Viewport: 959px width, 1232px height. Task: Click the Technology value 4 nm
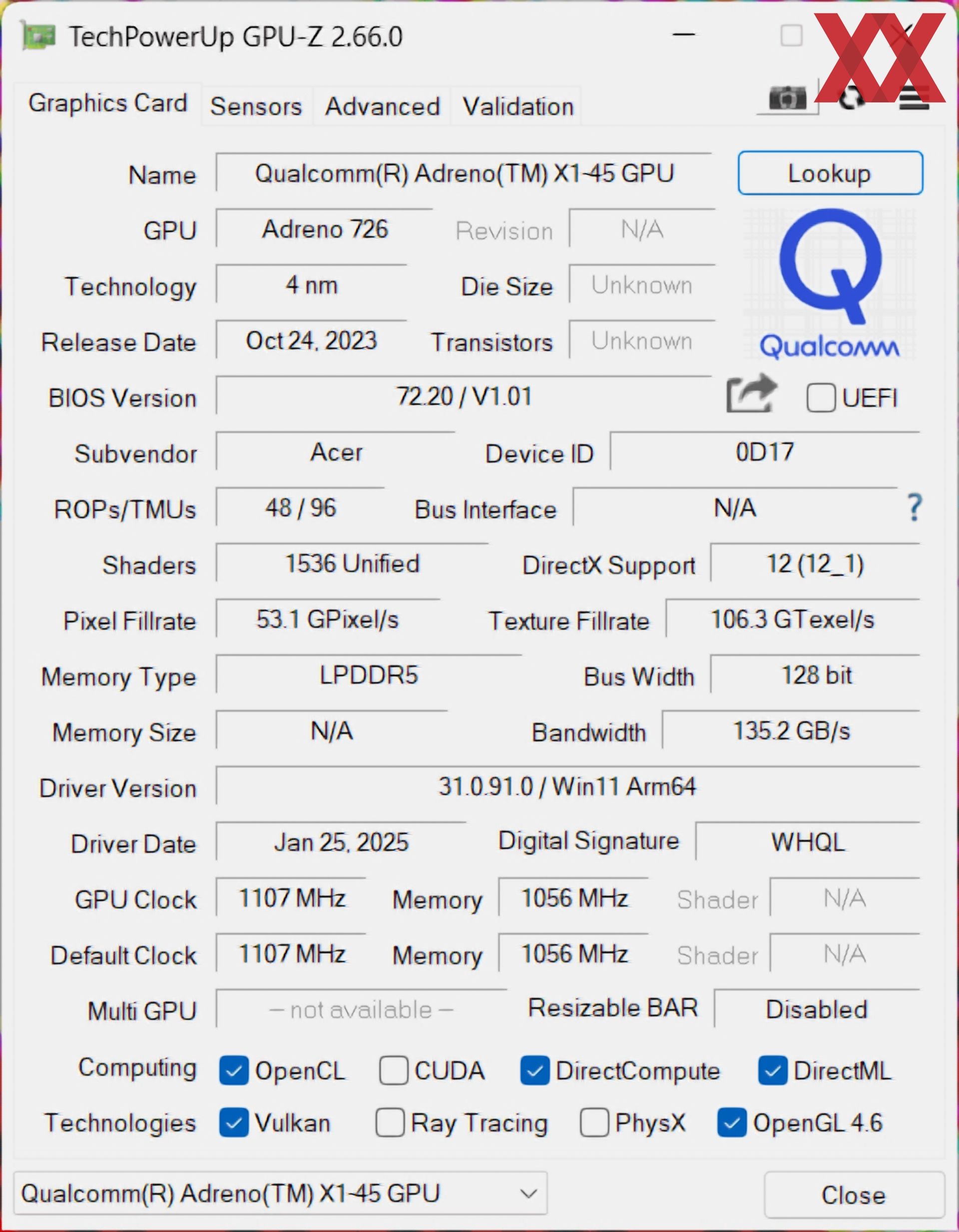click(311, 284)
